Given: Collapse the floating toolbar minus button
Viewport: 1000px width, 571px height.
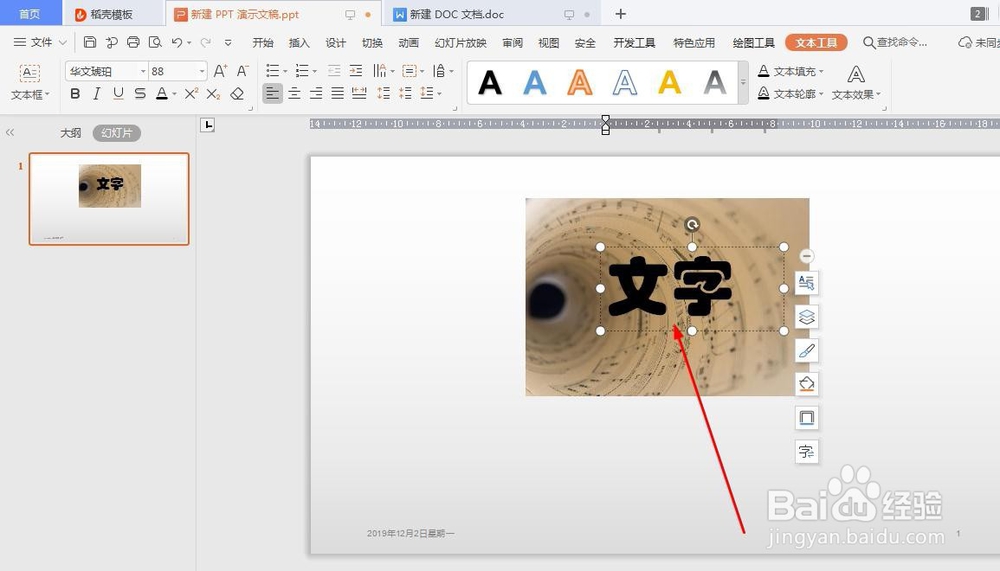Looking at the screenshot, I should [x=806, y=256].
